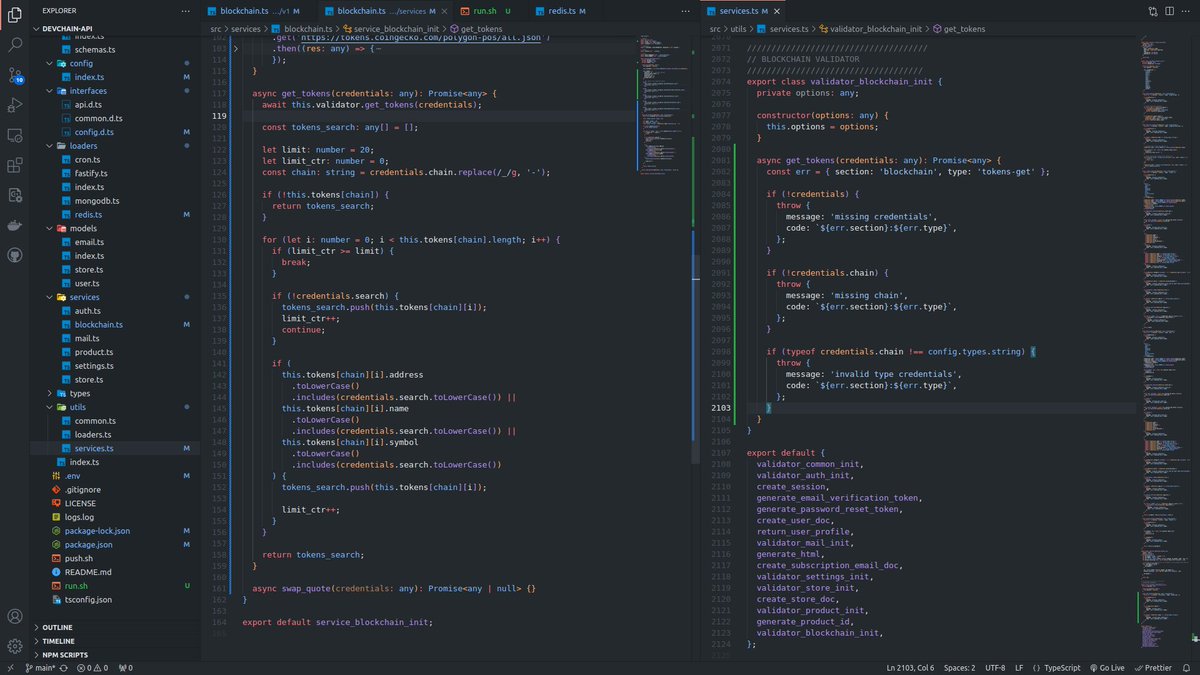Change UTF-8 file encoding
This screenshot has width=1200, height=675.
[x=995, y=667]
